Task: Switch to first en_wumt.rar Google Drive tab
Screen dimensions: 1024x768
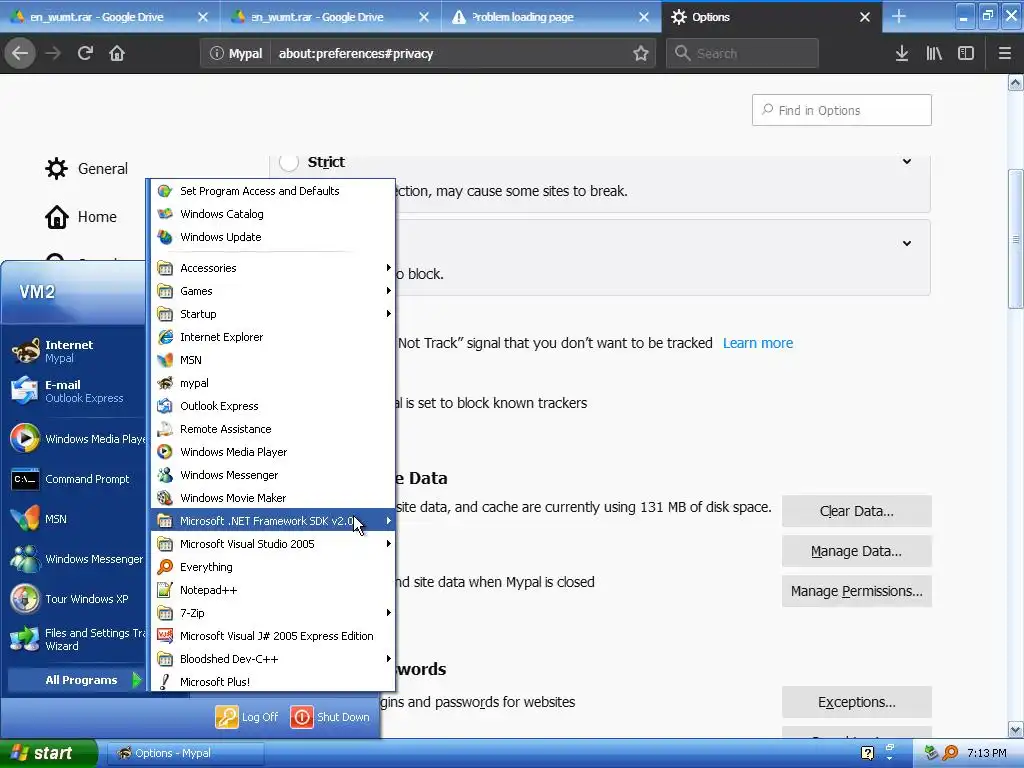Action: 110,17
